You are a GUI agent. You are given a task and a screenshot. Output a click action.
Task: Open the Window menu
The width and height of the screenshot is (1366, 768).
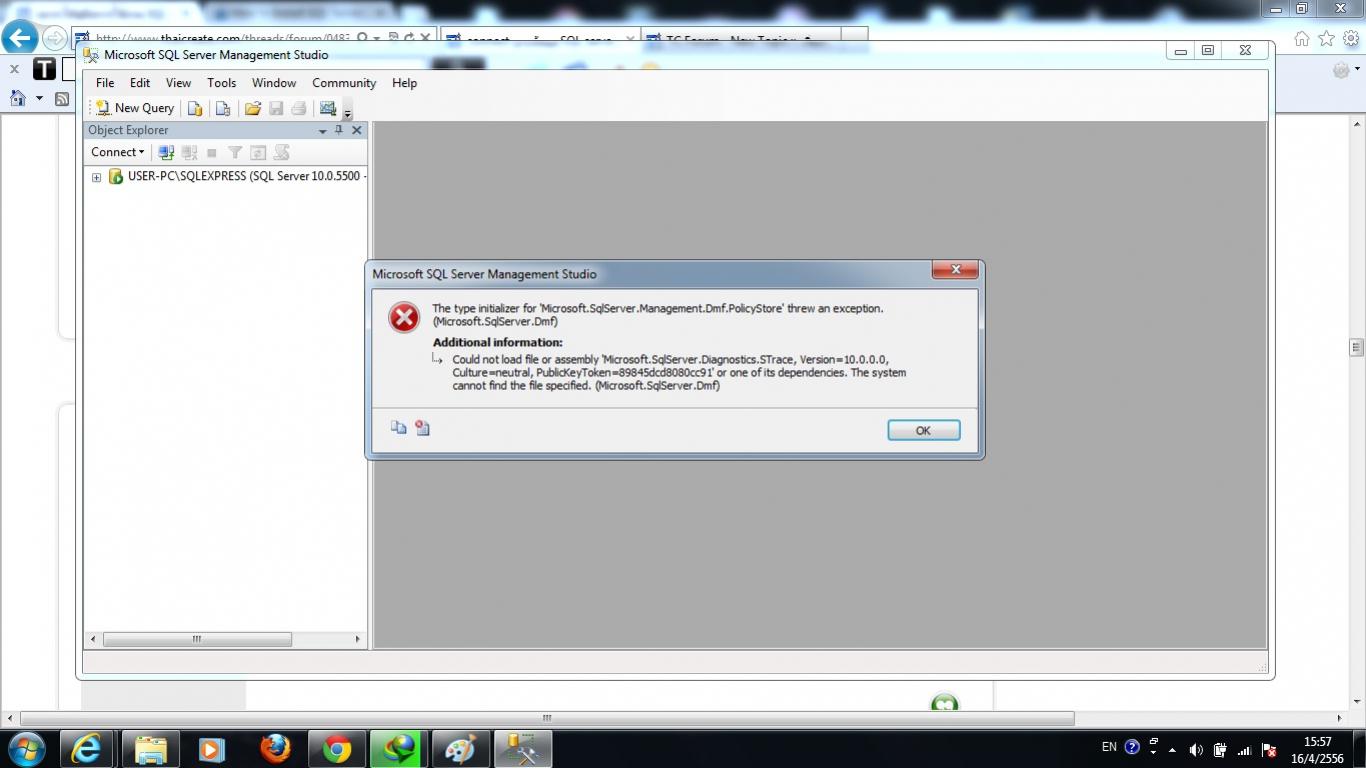(274, 83)
